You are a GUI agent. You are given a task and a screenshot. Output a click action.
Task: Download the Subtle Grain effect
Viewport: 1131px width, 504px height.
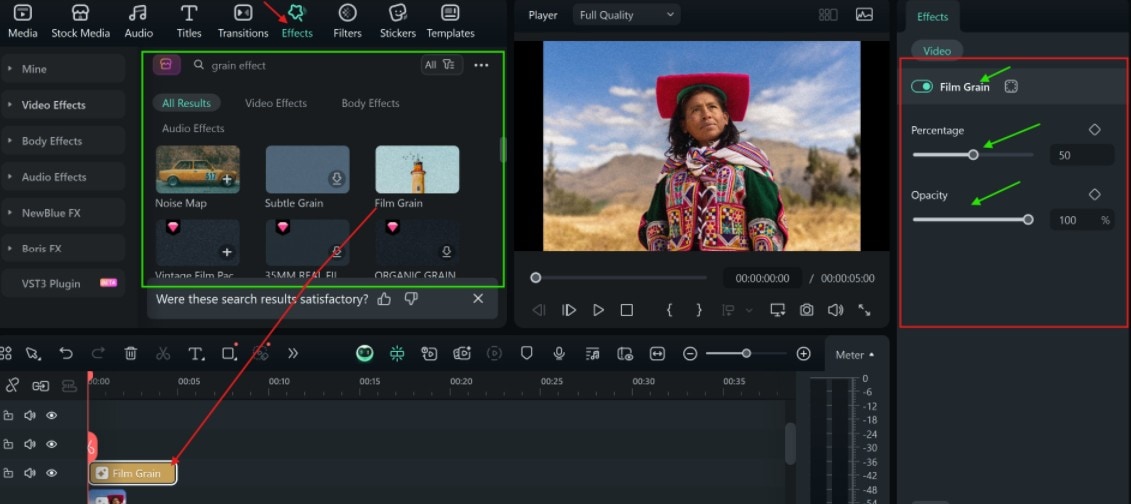pos(337,179)
